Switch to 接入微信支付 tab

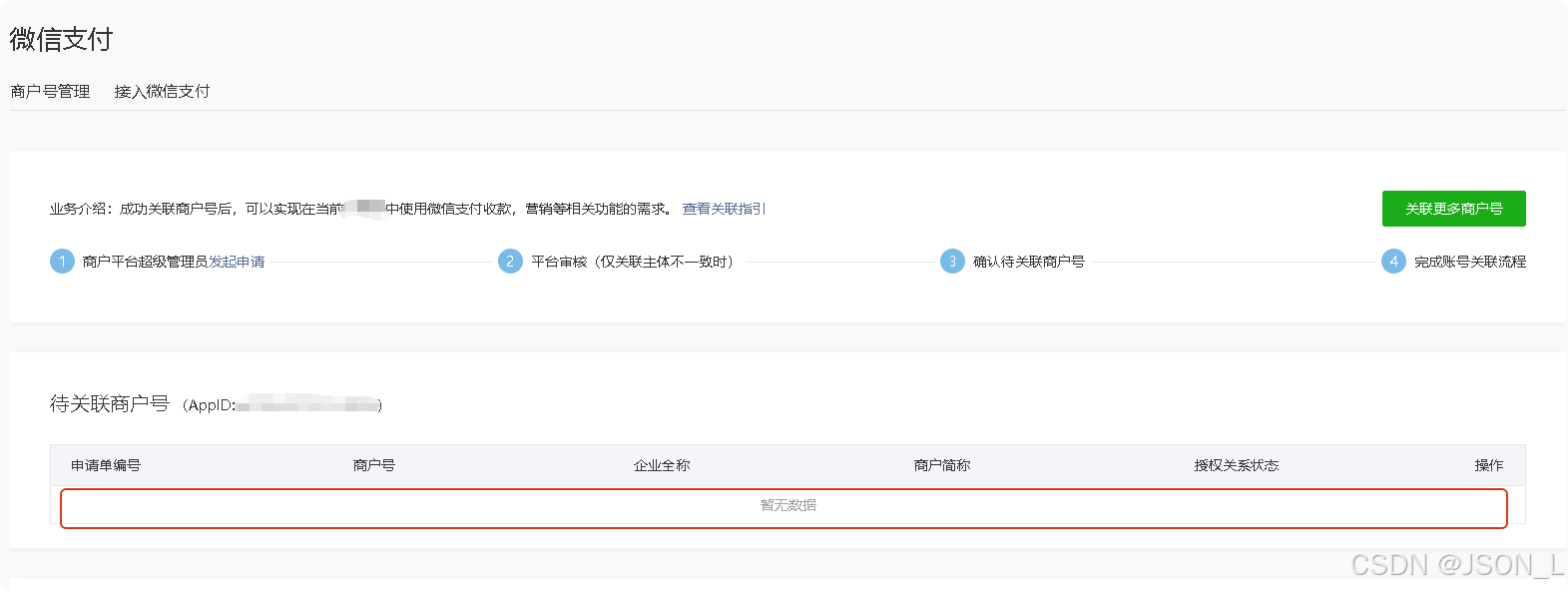[x=162, y=91]
